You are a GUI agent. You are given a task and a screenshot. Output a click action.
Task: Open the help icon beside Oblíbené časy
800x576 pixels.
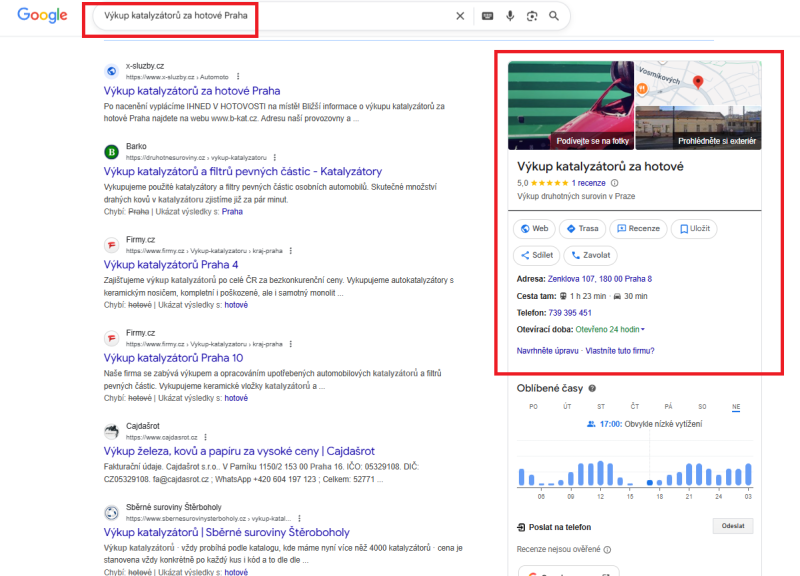click(x=593, y=388)
